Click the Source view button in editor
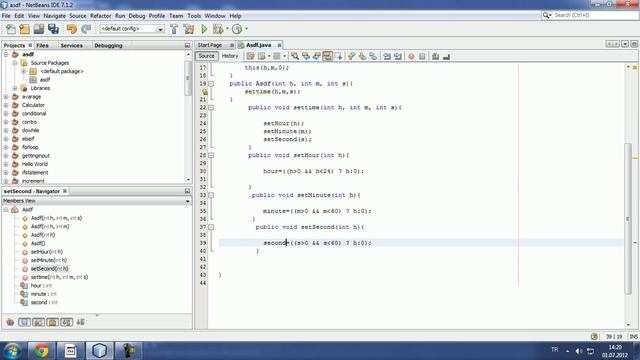Screen dimensions: 640x360 [x=207, y=56]
